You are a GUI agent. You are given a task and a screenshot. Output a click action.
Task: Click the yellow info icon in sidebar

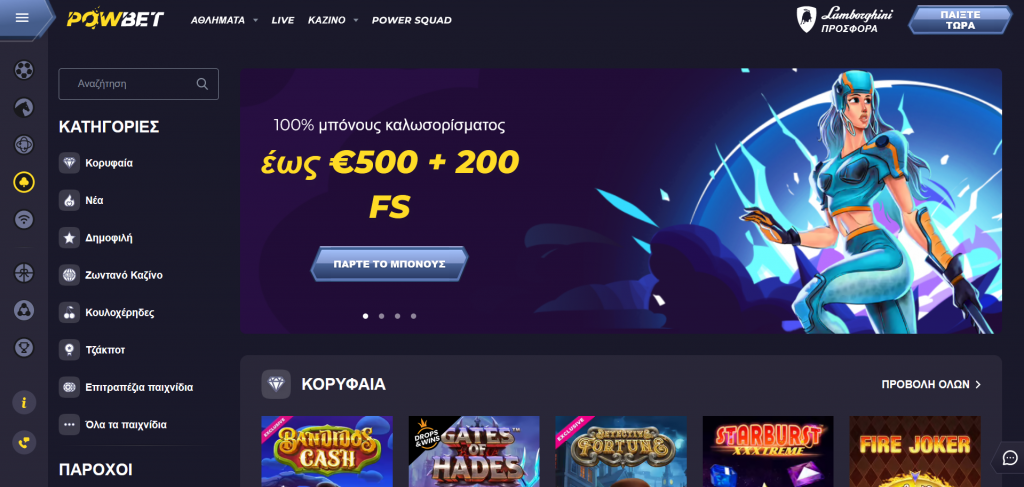pyautogui.click(x=24, y=403)
